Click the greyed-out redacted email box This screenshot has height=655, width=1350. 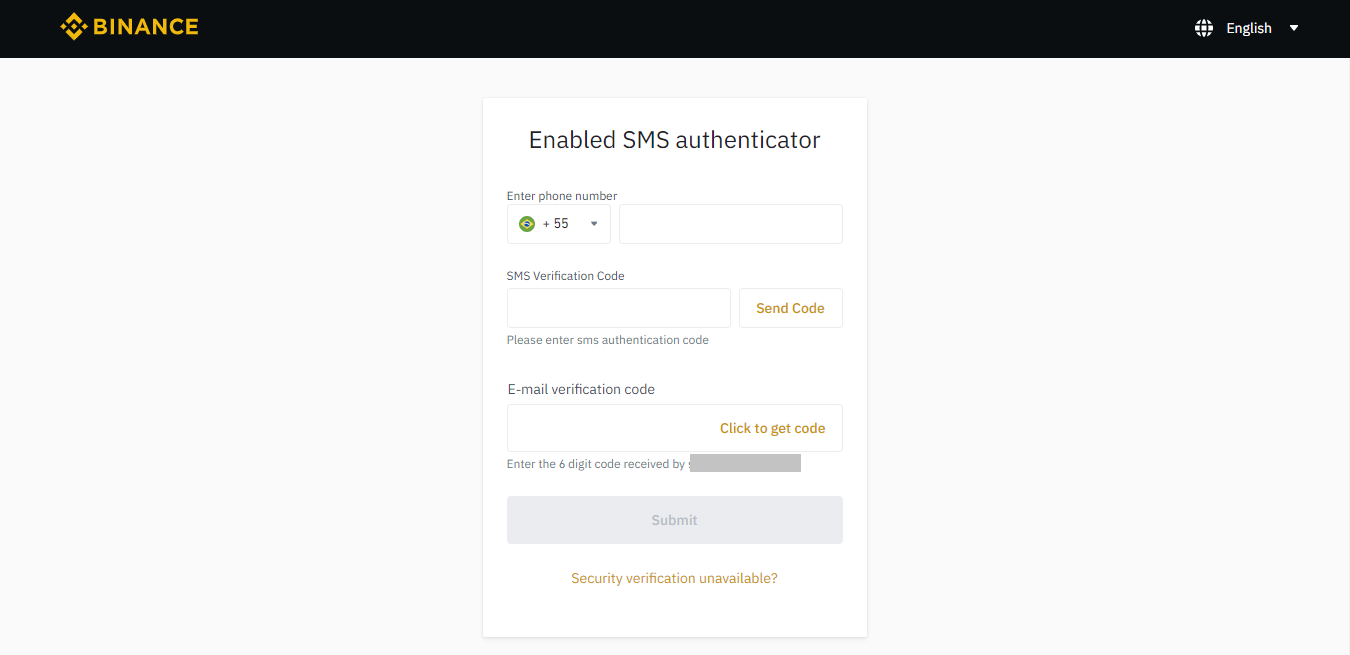coord(745,463)
